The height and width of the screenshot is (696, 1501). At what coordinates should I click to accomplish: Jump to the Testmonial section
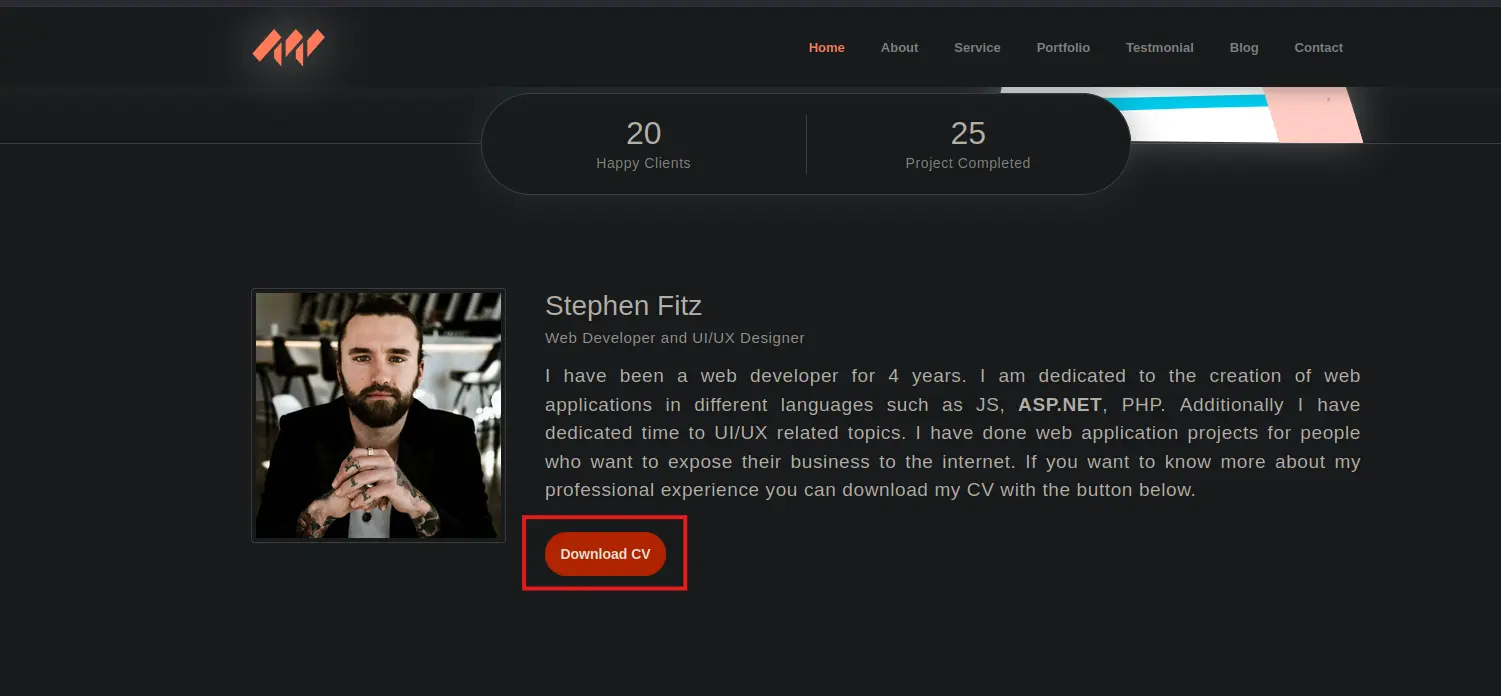click(x=1159, y=47)
